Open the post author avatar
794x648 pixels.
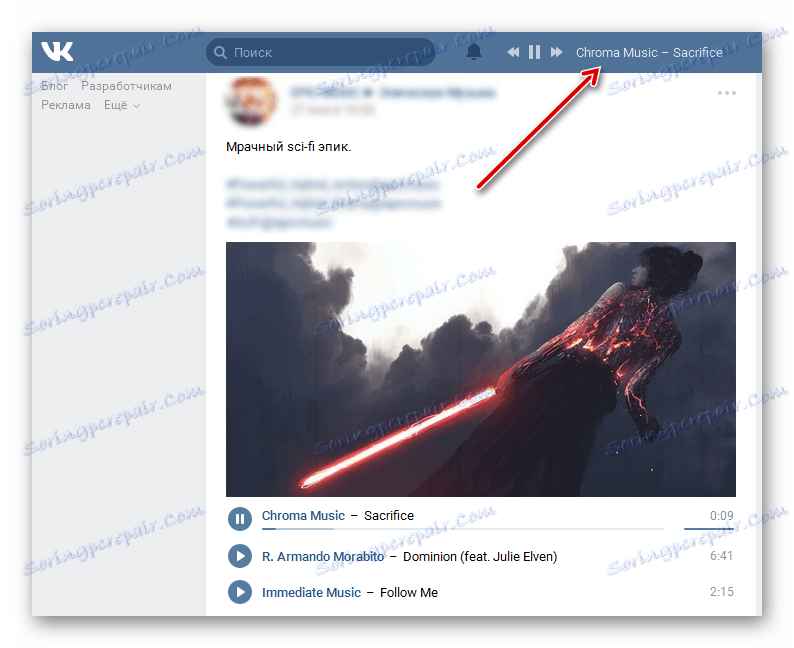click(251, 101)
